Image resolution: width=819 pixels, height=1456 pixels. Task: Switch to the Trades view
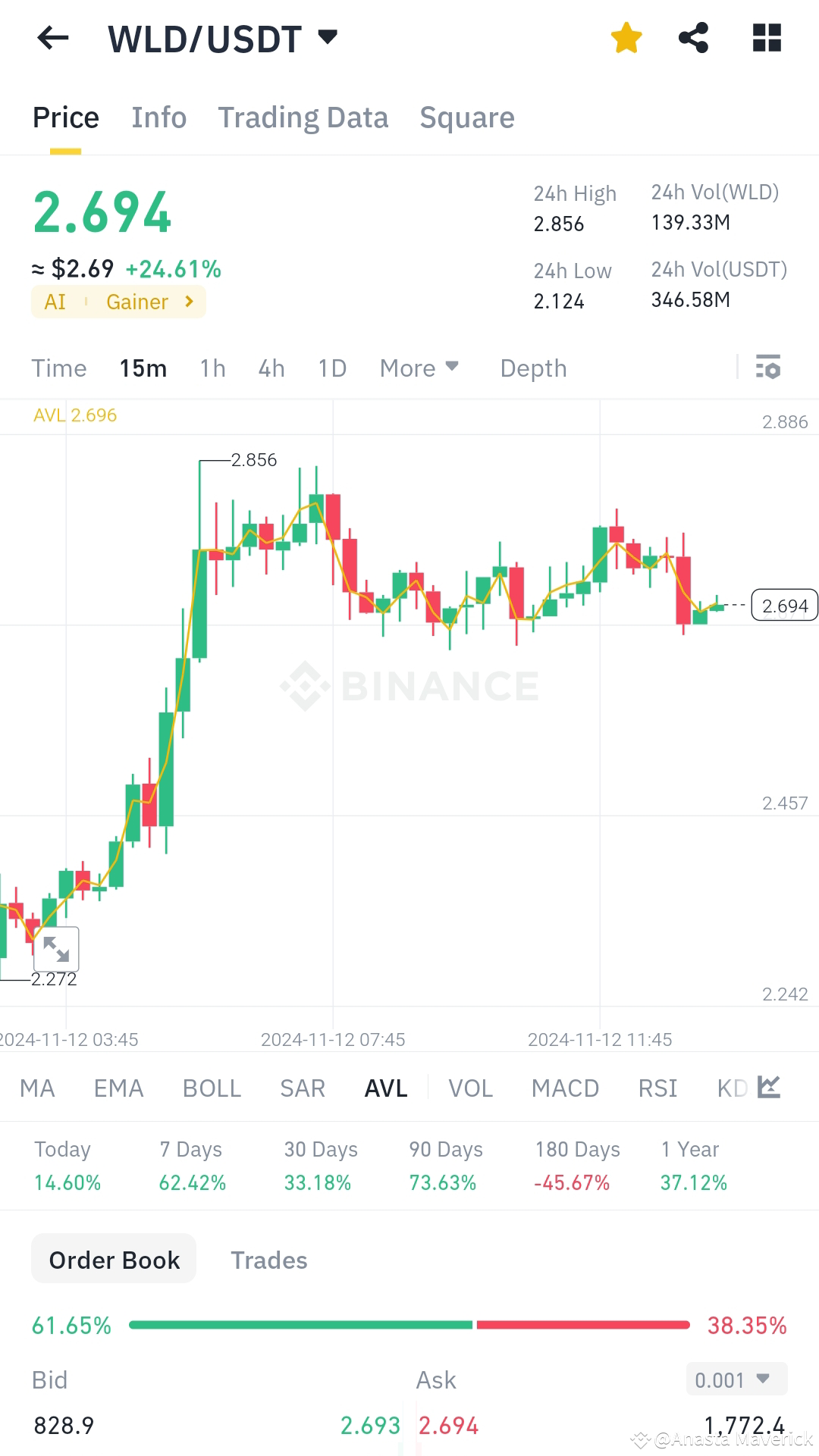pyautogui.click(x=268, y=1260)
